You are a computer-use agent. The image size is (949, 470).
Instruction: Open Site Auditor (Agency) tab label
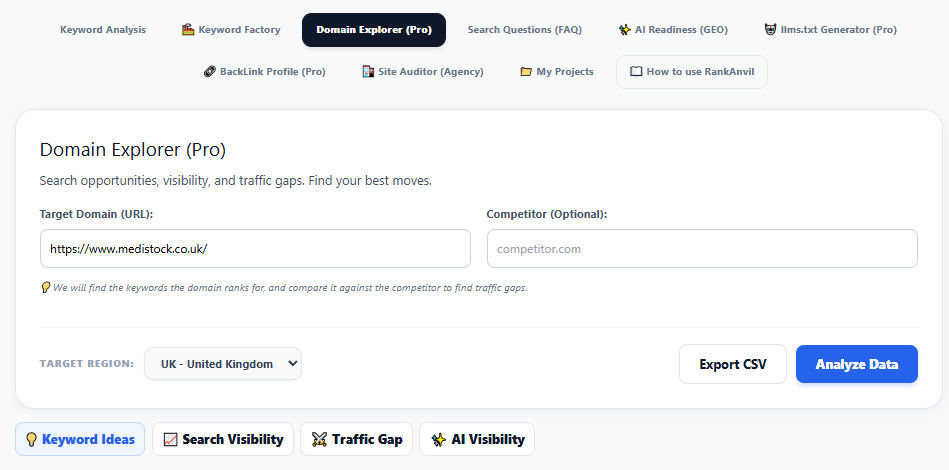(x=431, y=71)
